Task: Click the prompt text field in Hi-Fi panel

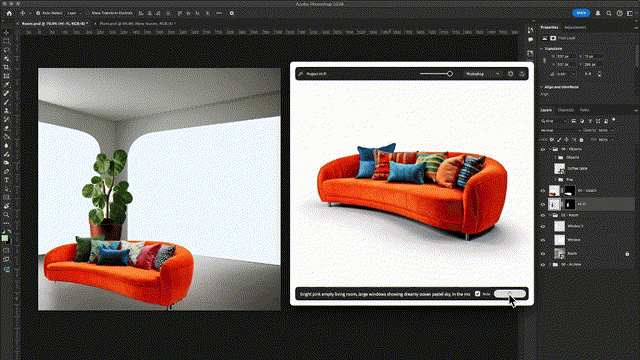Action: click(x=384, y=294)
